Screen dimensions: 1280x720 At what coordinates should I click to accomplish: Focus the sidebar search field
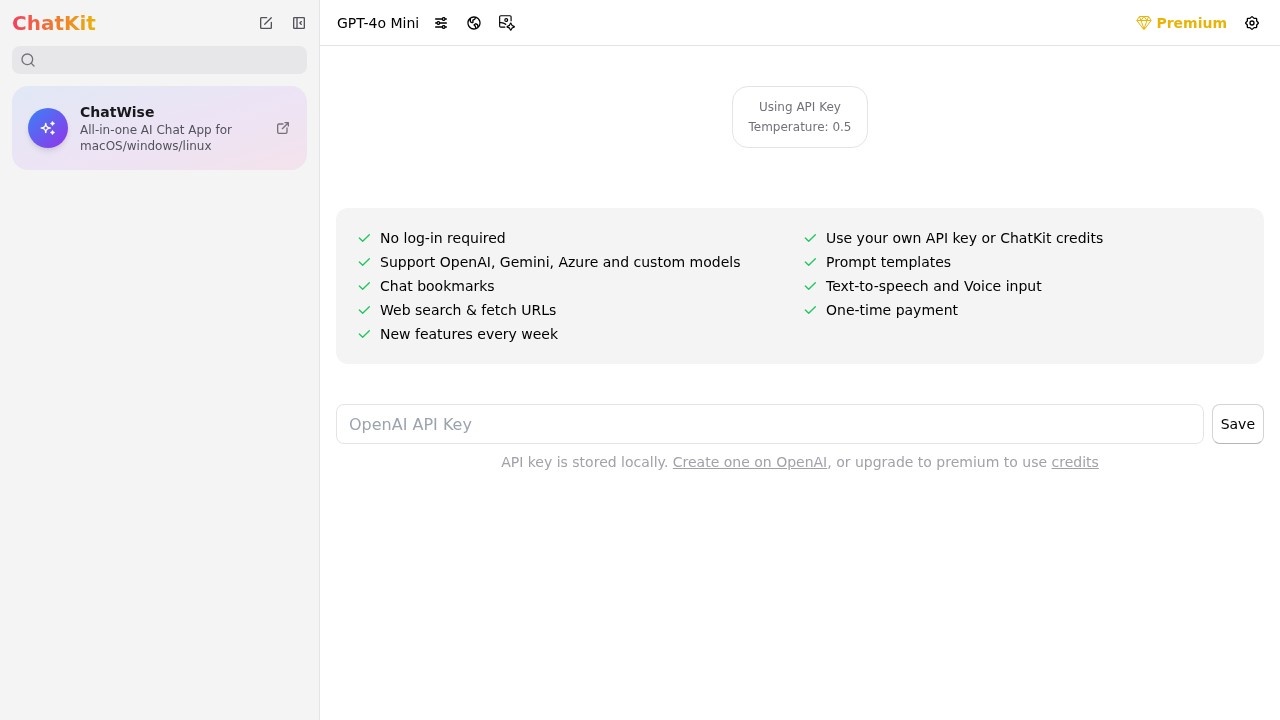pos(160,60)
